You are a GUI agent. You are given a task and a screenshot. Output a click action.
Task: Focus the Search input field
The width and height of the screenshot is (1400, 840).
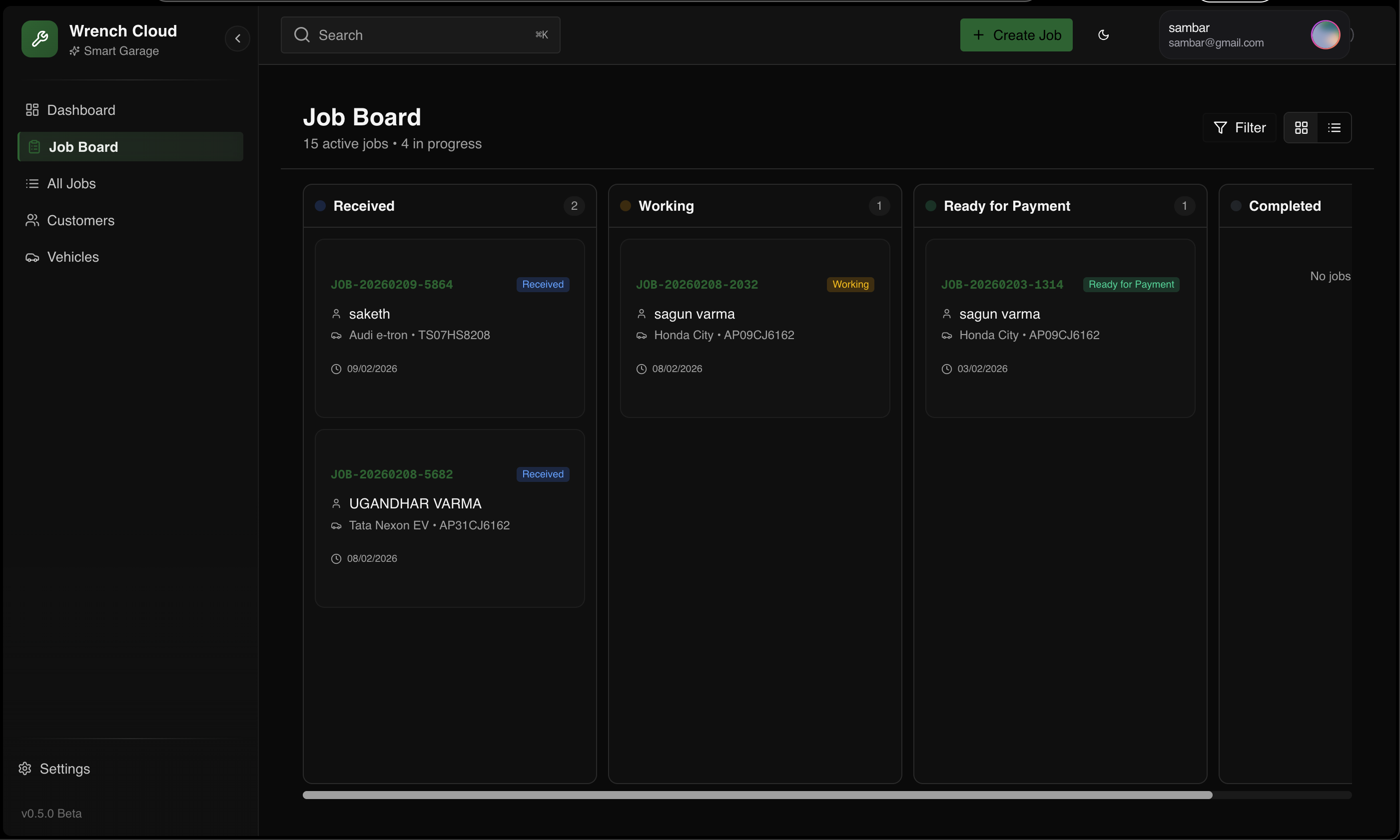tap(420, 35)
